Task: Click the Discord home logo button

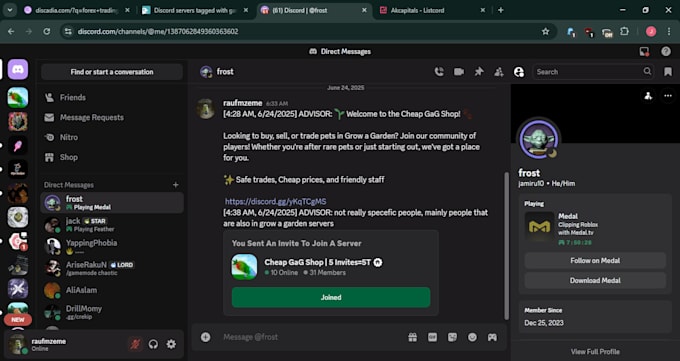Action: click(x=18, y=69)
